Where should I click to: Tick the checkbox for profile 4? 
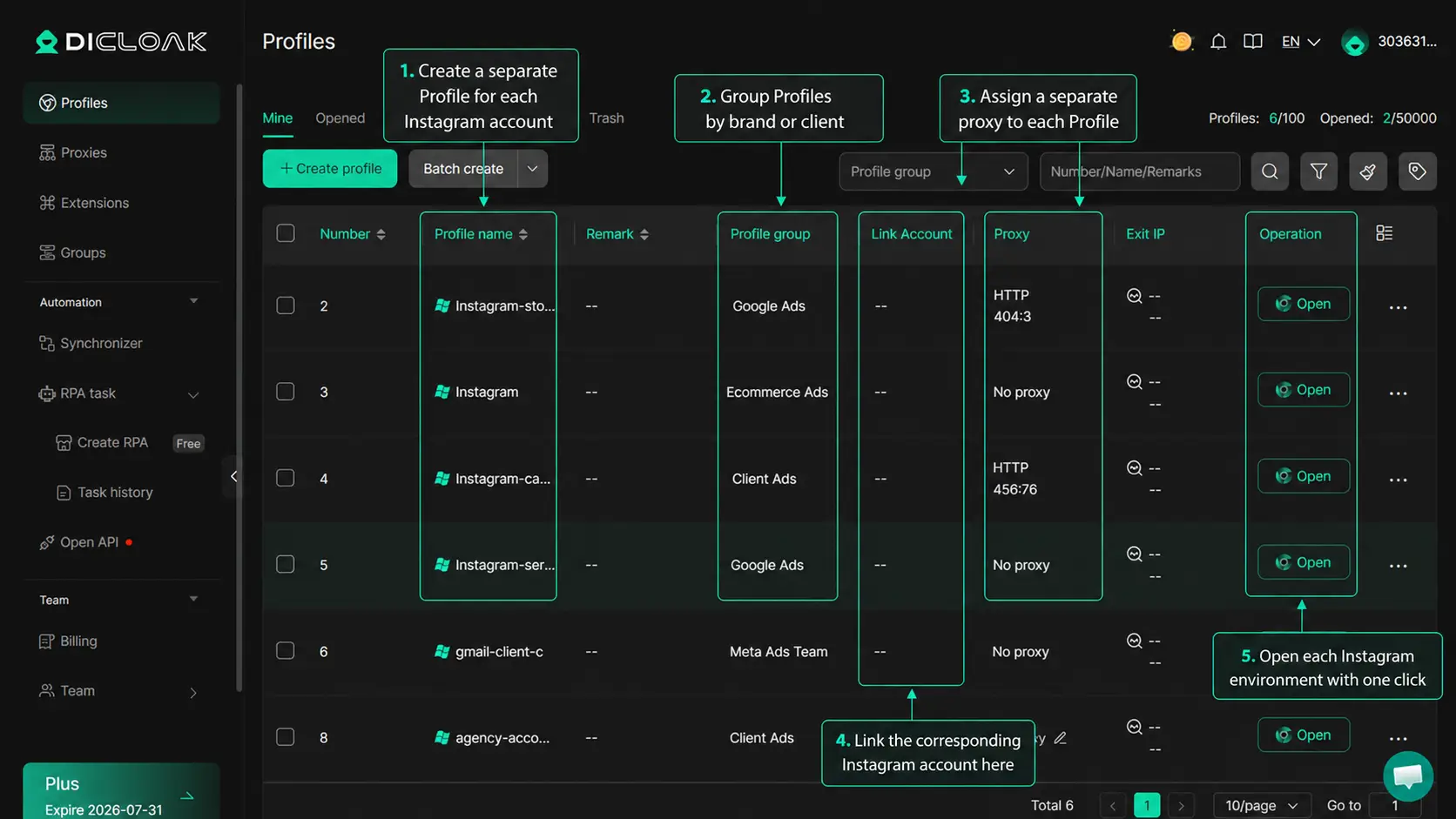tap(286, 478)
